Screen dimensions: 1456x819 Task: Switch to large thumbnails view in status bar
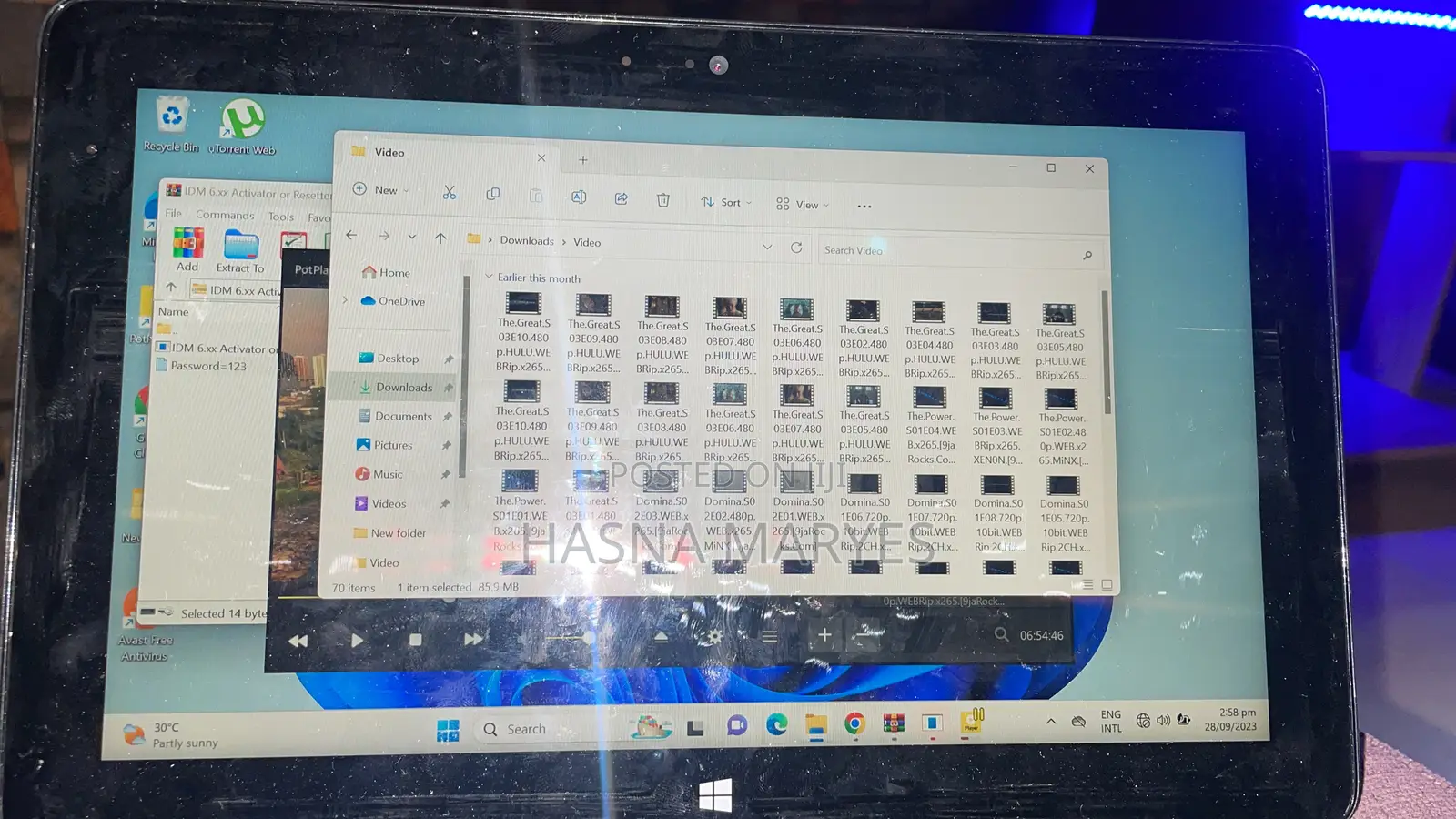[x=1107, y=585]
